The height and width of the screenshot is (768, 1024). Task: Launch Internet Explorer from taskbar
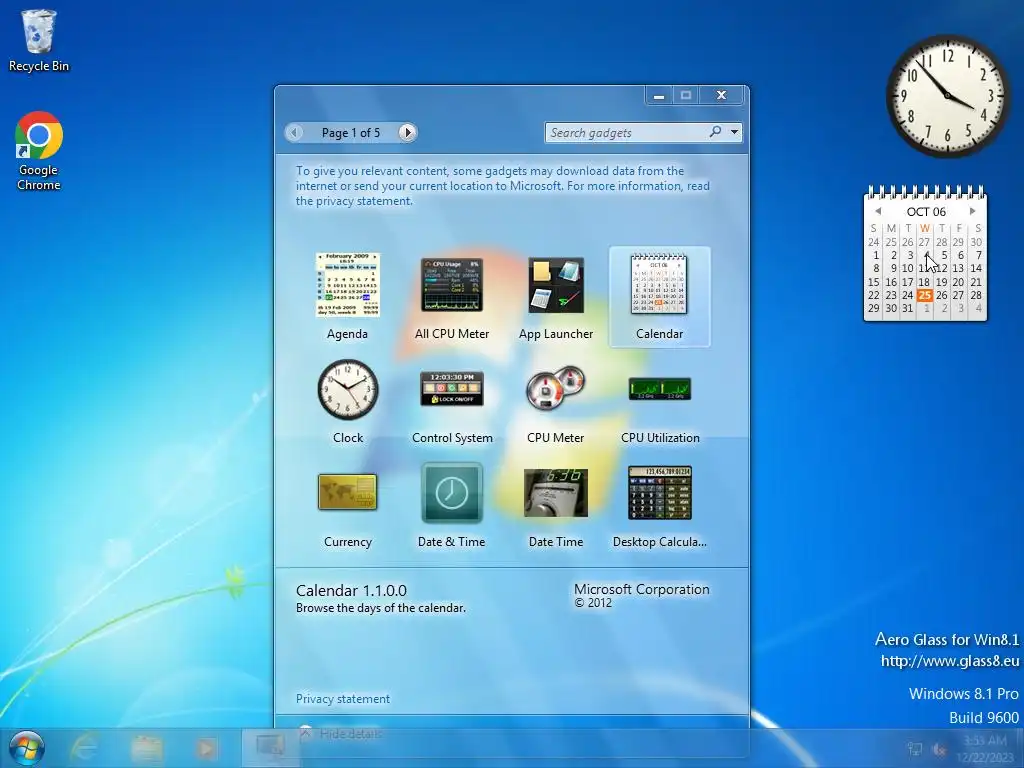(x=84, y=748)
